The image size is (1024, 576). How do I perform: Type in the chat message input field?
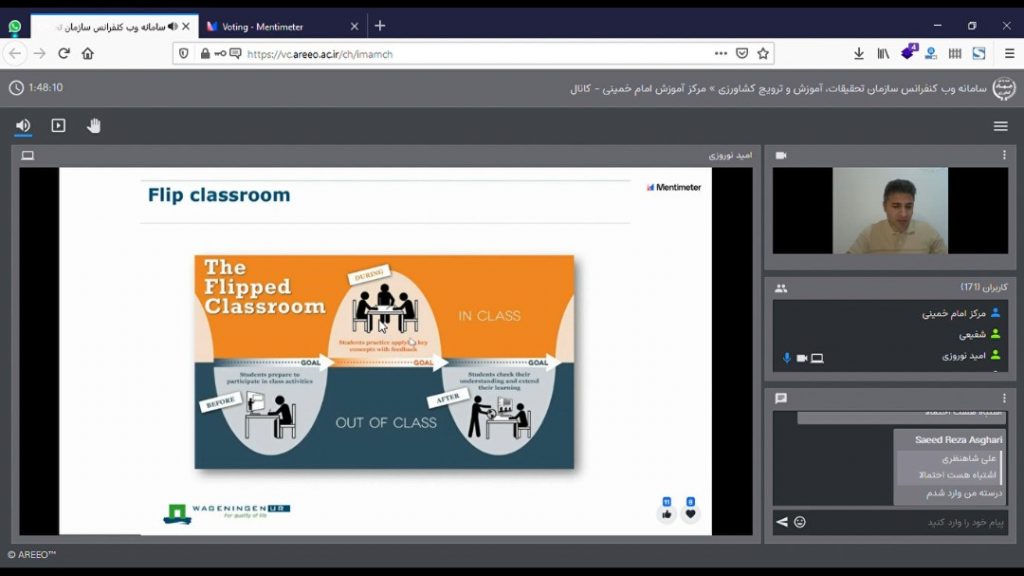click(900, 522)
